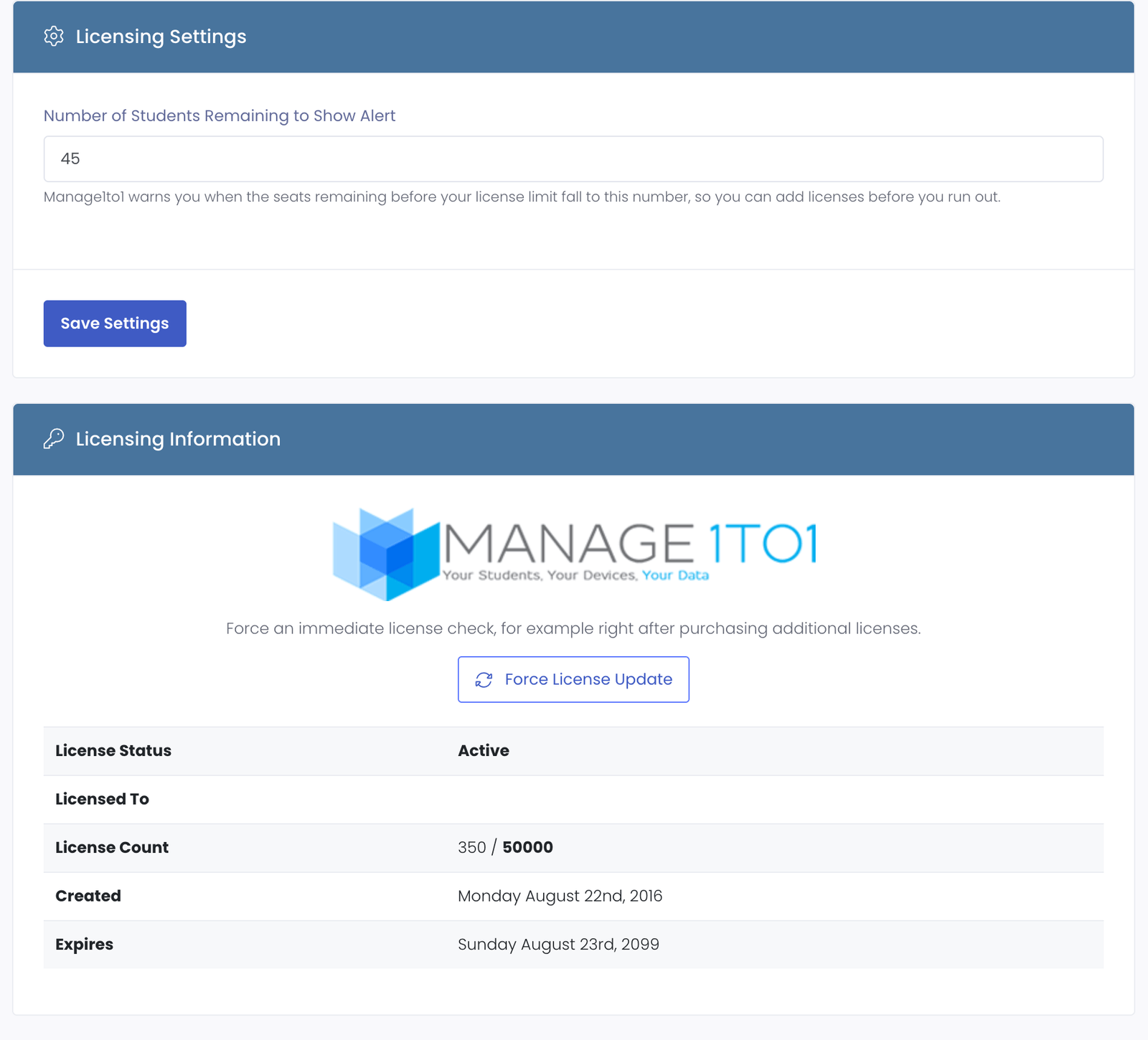
Task: Click the Active status value
Action: coord(484,750)
